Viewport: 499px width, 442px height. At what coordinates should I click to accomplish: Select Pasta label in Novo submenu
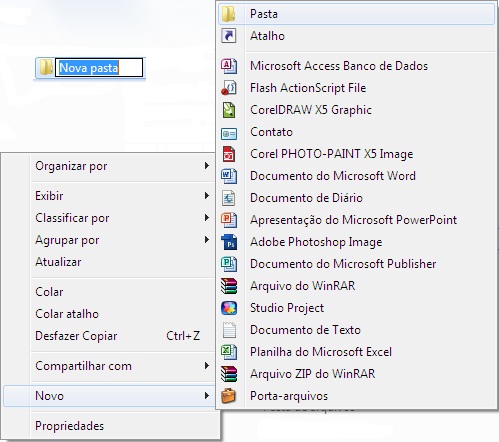click(x=264, y=14)
